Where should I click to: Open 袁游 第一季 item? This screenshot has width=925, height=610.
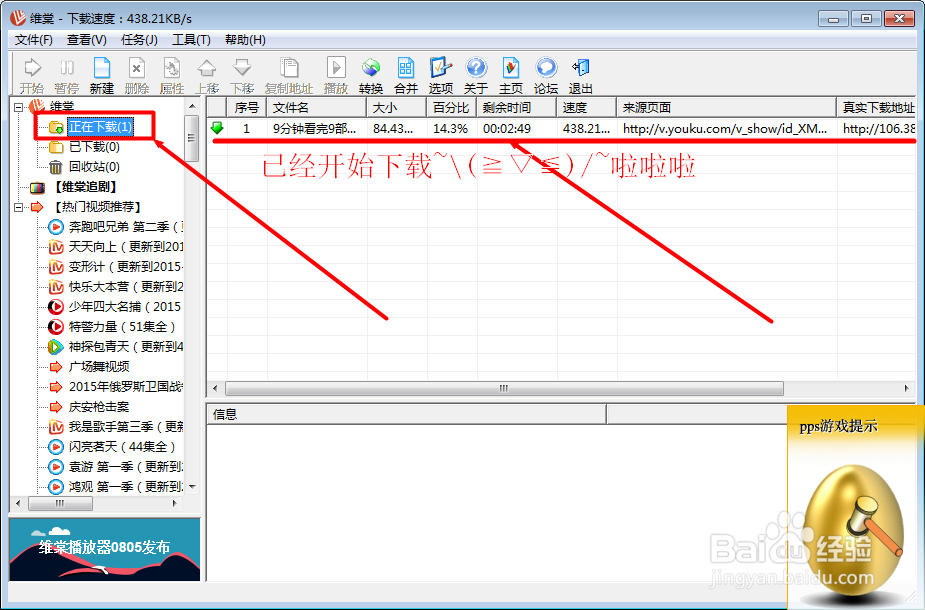coord(126,467)
